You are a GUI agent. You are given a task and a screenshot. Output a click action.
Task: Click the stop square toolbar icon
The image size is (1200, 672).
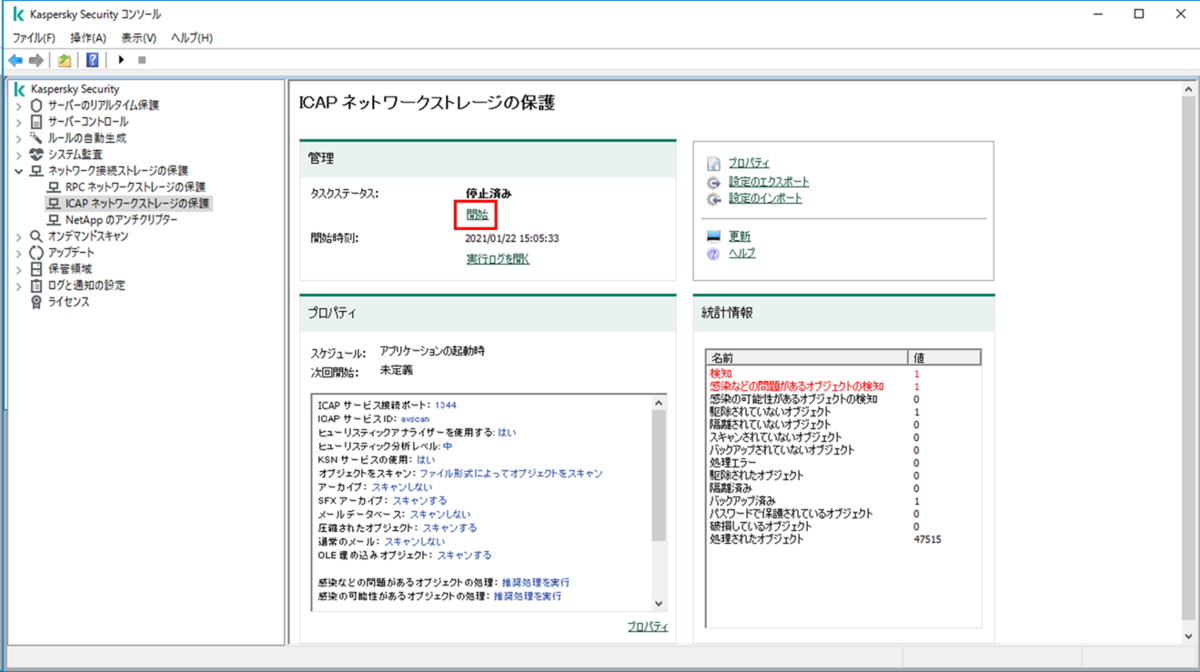pos(141,60)
